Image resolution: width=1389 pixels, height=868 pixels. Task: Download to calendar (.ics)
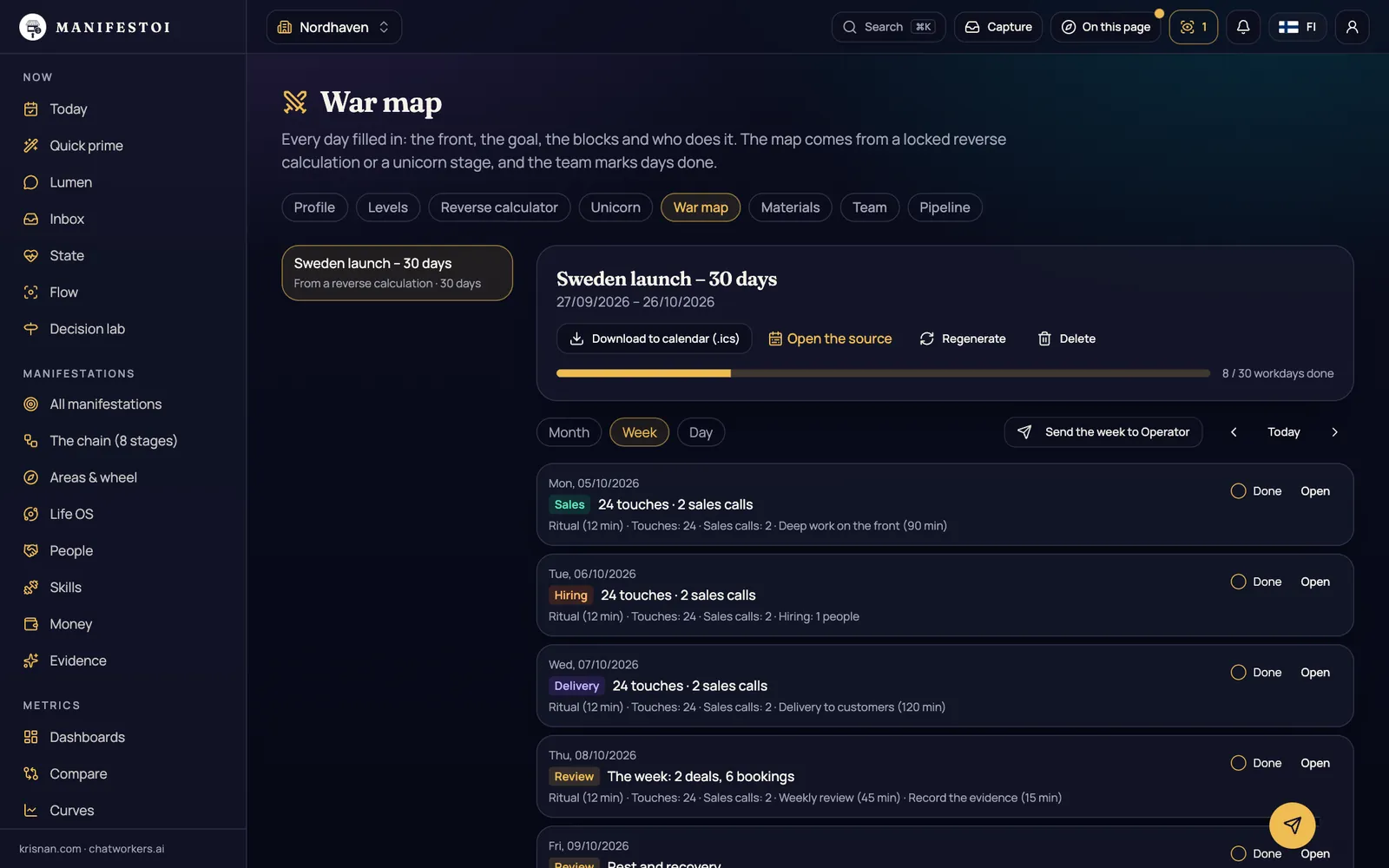point(655,339)
